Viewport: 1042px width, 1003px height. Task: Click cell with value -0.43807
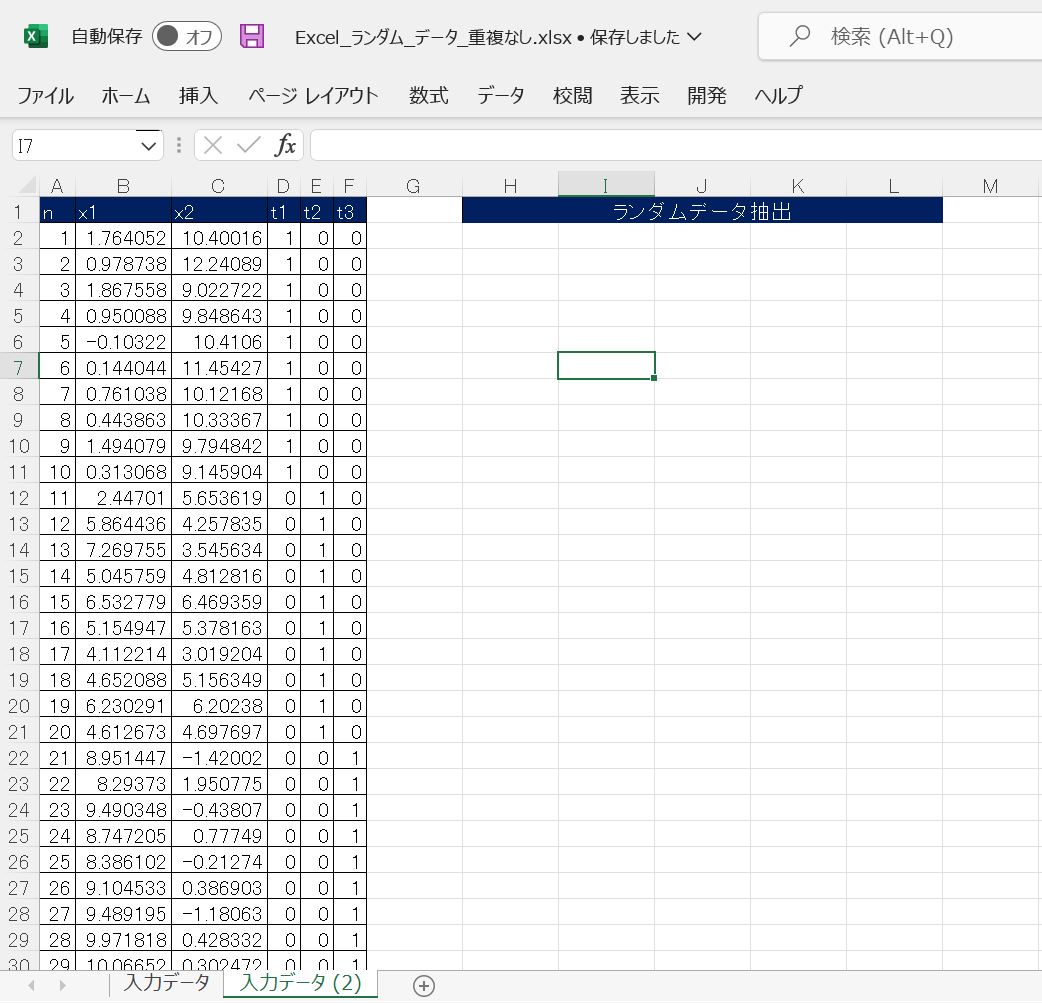tap(219, 810)
